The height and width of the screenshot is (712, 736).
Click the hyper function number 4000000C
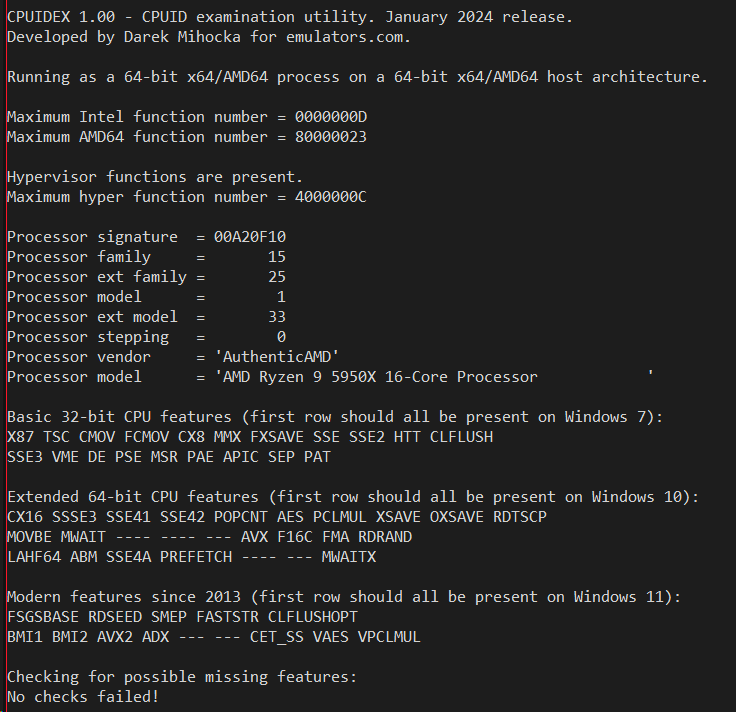pos(331,197)
